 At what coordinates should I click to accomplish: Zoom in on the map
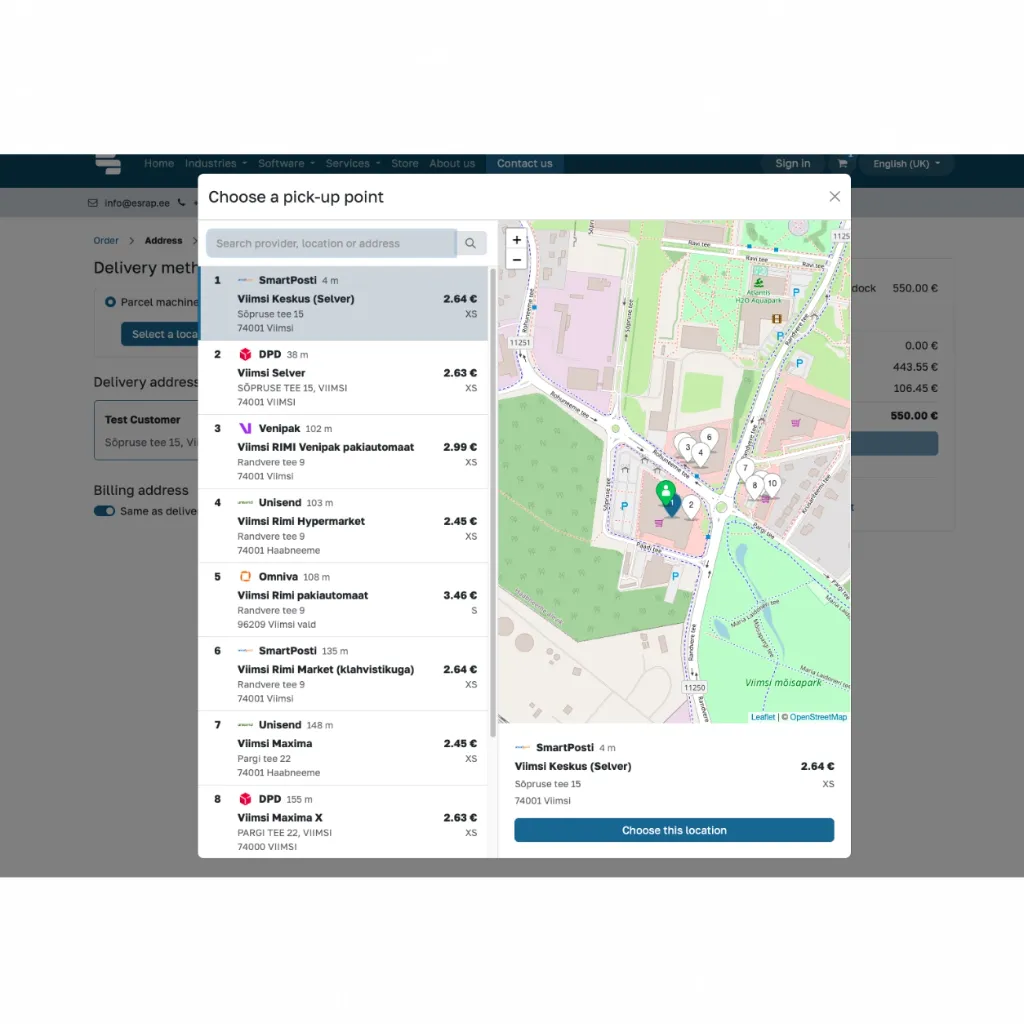[x=517, y=240]
